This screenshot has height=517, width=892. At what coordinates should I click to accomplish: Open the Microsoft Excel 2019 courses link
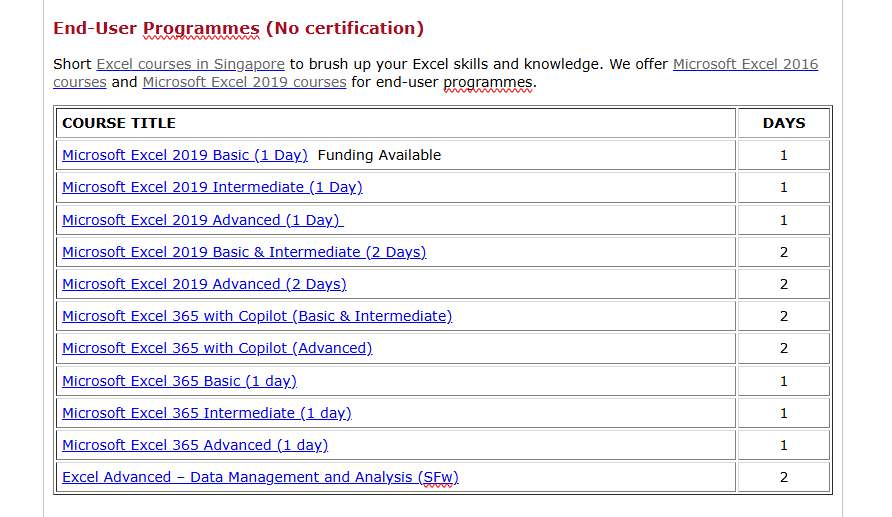coord(245,82)
